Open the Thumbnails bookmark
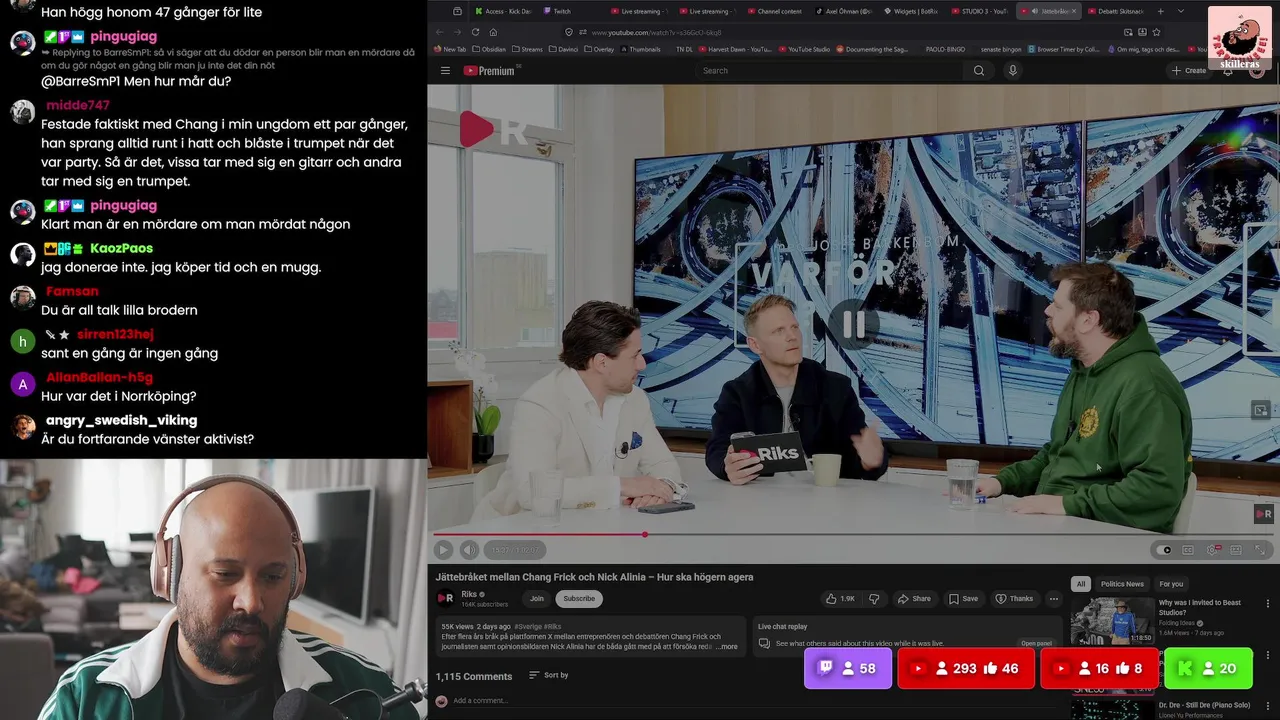Screen dimensions: 1280x720 click(x=640, y=49)
